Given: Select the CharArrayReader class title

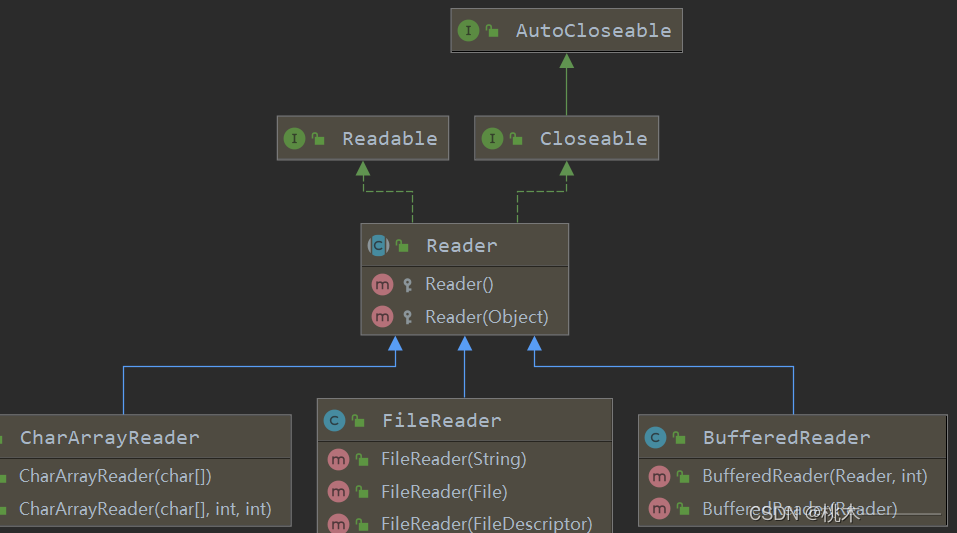Looking at the screenshot, I should pyautogui.click(x=109, y=437).
